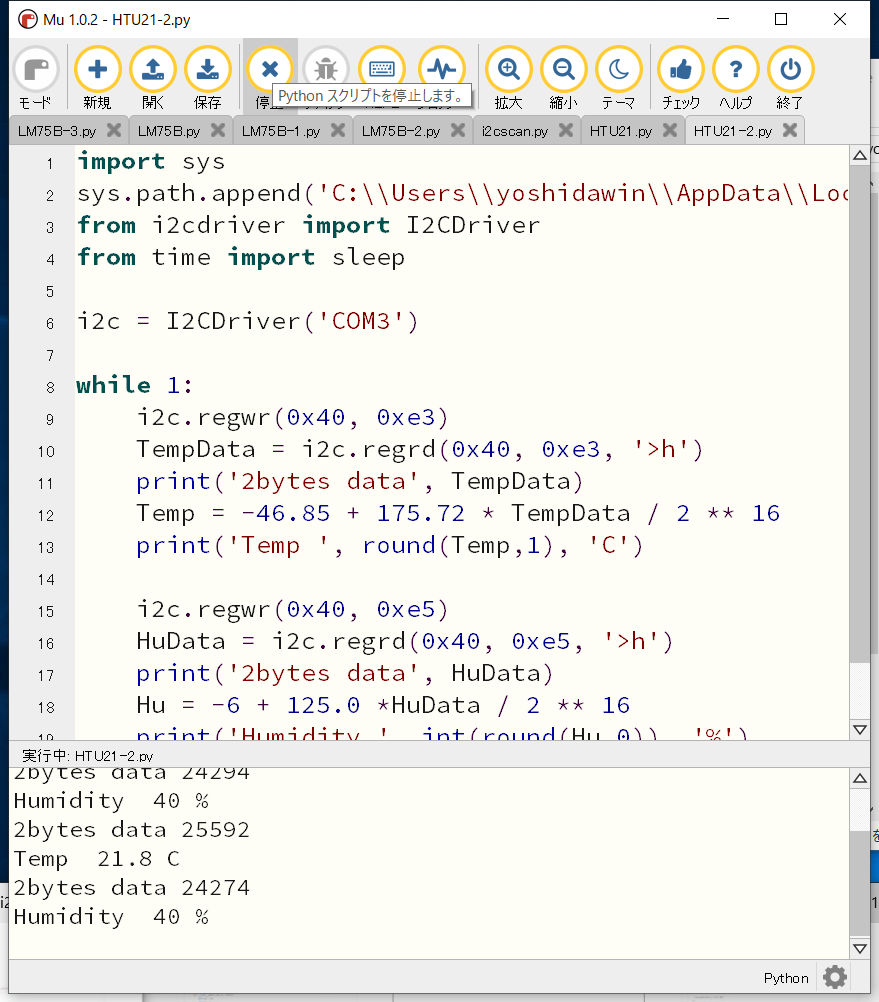Screen dimensions: 879x1002
Task: Close the LM75B.py tab
Action: (x=218, y=130)
